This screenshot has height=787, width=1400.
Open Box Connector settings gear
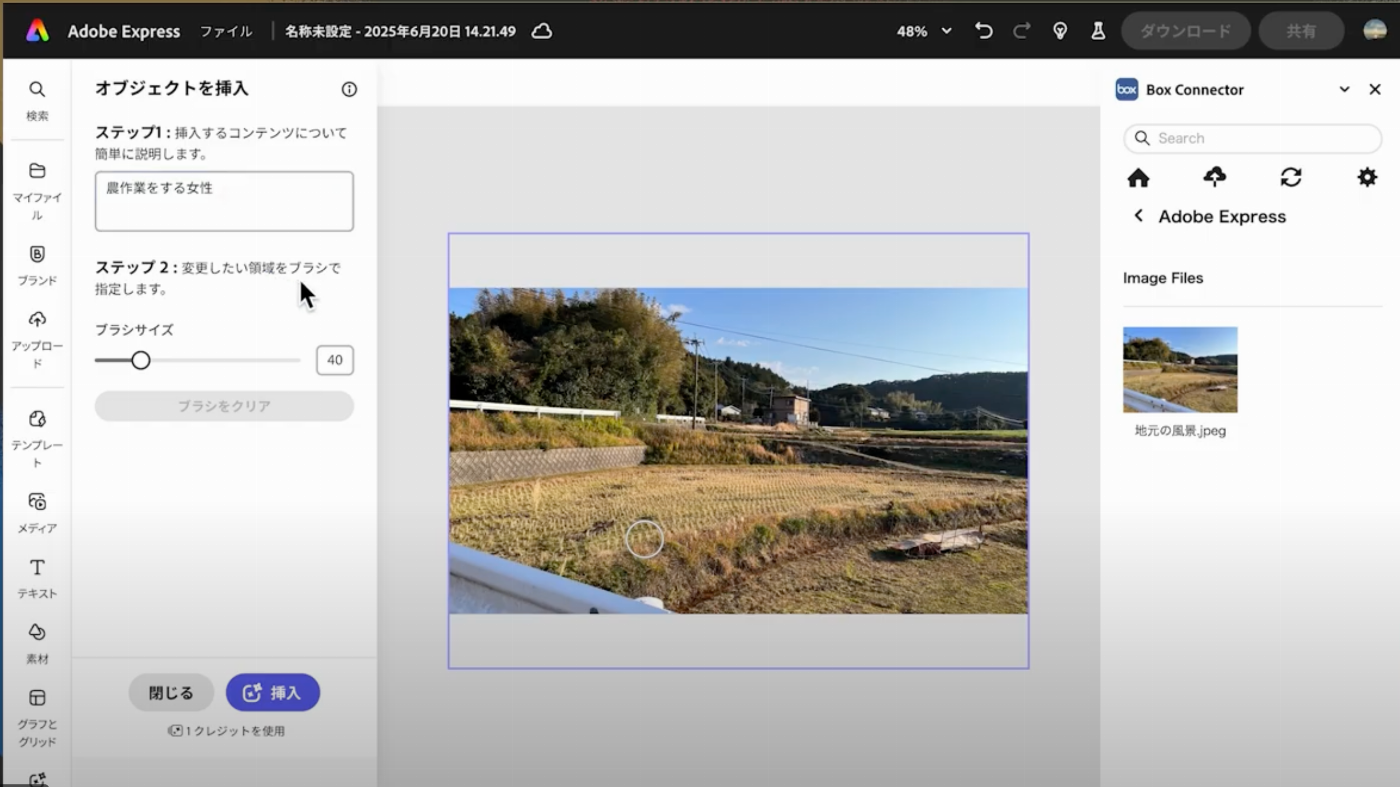(x=1367, y=177)
